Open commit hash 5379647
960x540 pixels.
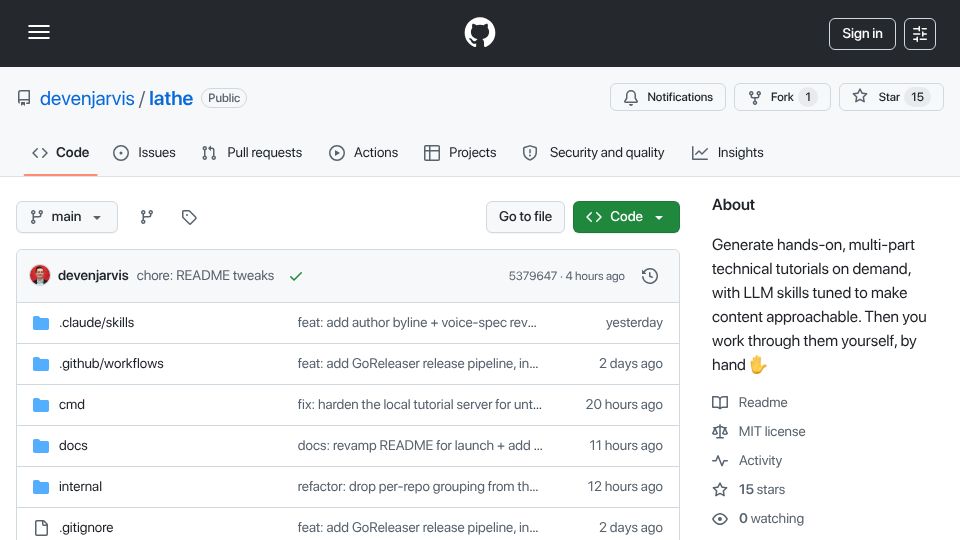533,276
